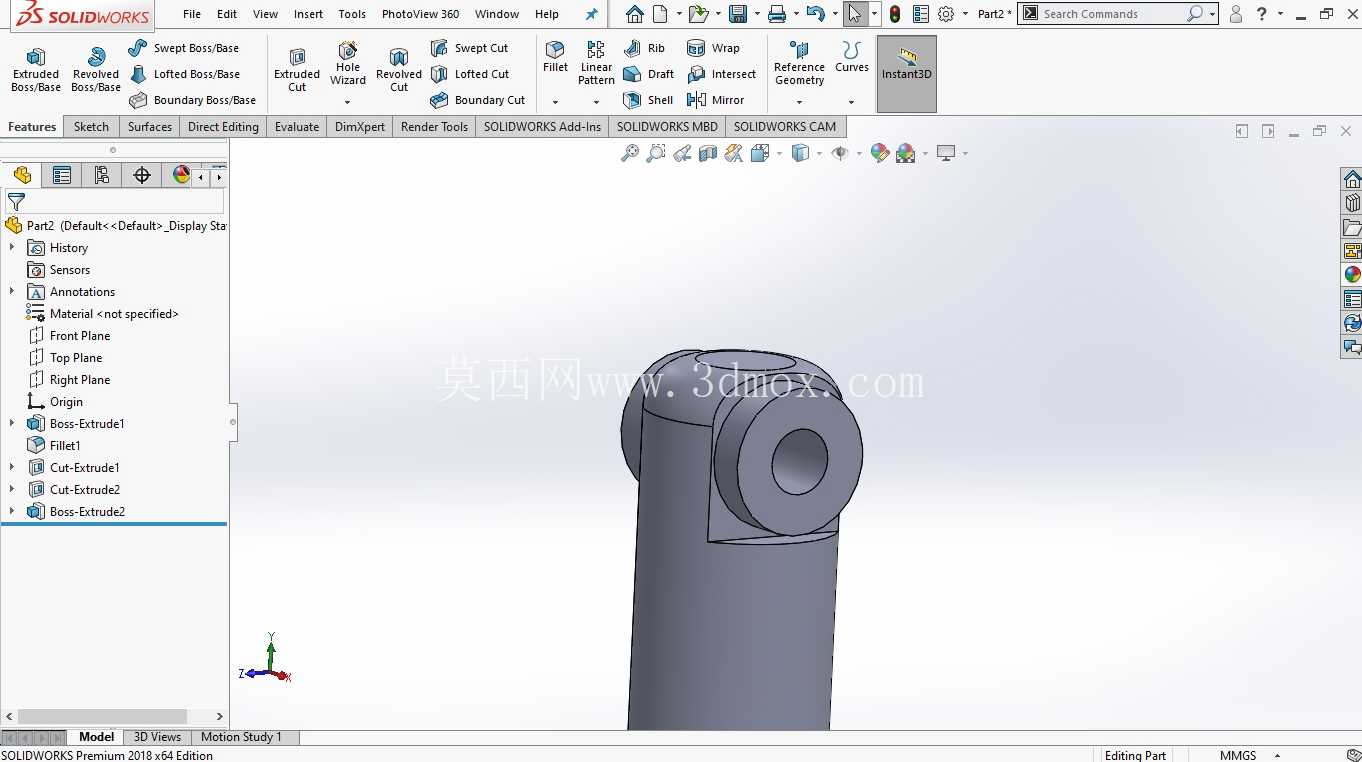Open the Appearances task pane tab
The height and width of the screenshot is (762, 1362).
[1352, 274]
